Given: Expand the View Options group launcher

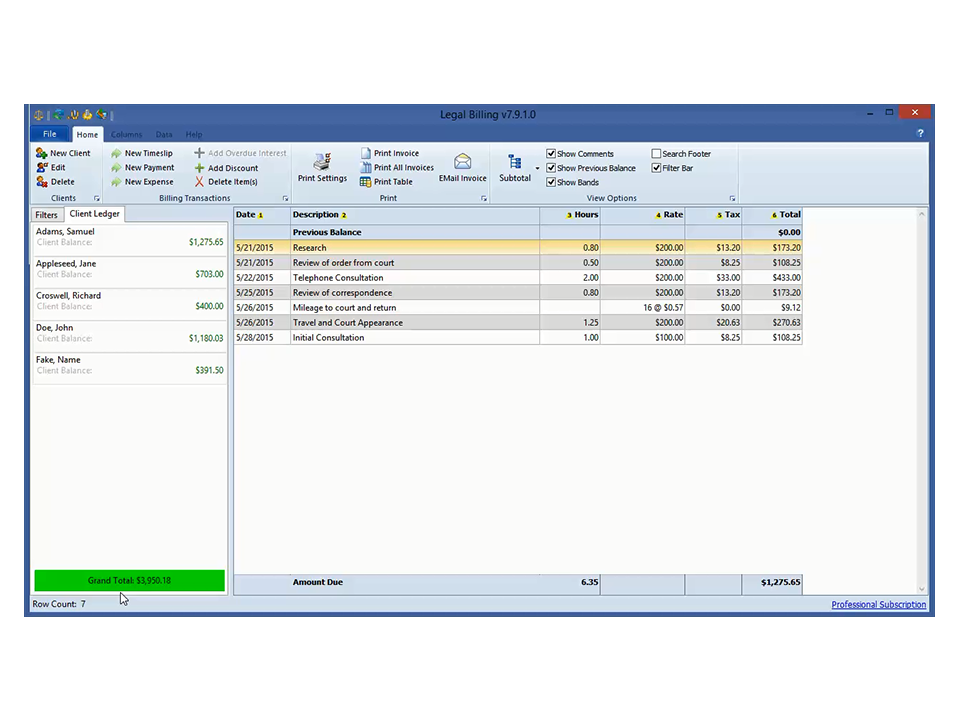Looking at the screenshot, I should coord(732,199).
